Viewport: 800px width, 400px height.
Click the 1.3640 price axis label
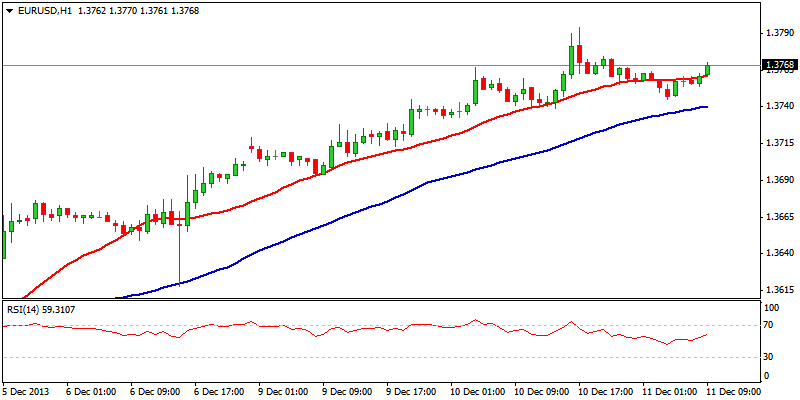point(779,254)
